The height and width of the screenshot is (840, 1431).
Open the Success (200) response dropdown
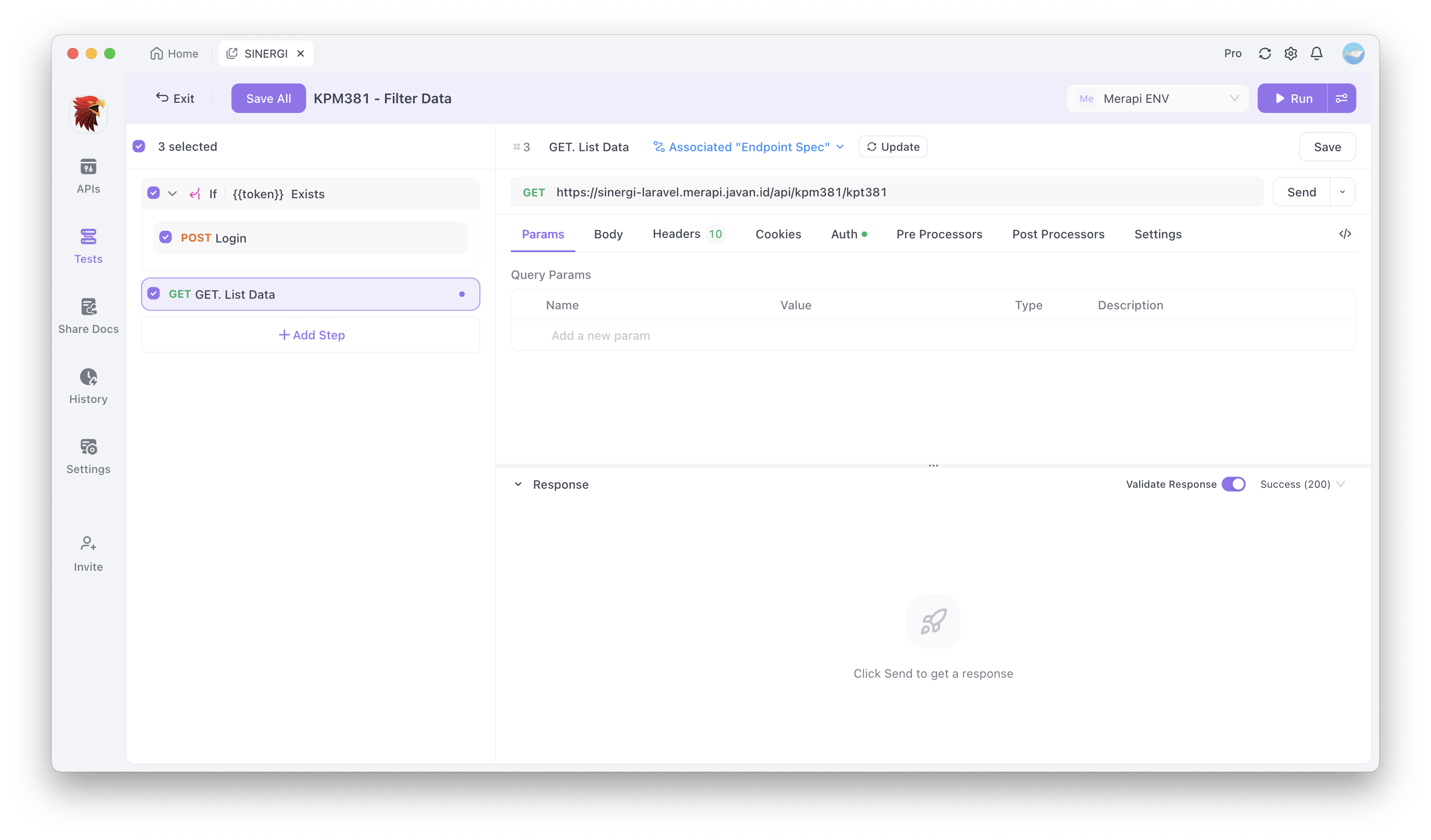tap(1302, 484)
